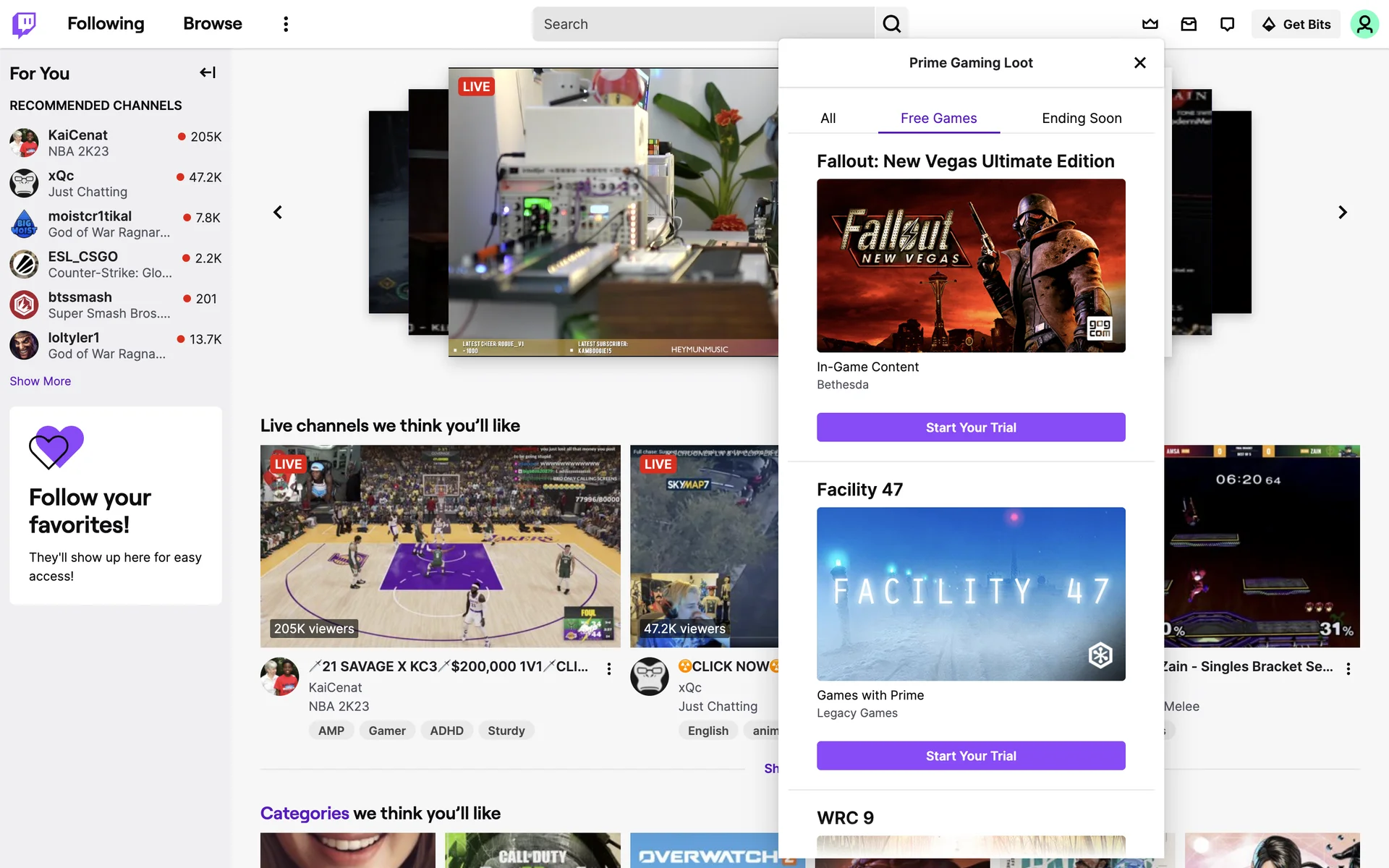Open the notifications inbox icon

pos(1189,24)
